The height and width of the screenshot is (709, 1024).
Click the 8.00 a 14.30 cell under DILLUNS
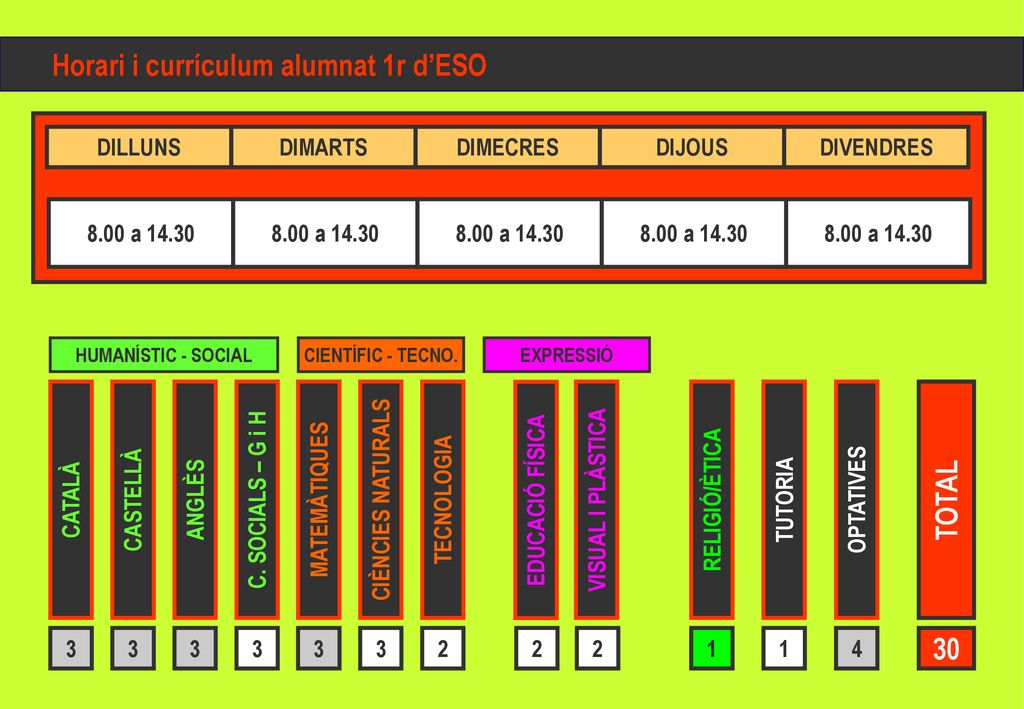(x=140, y=233)
